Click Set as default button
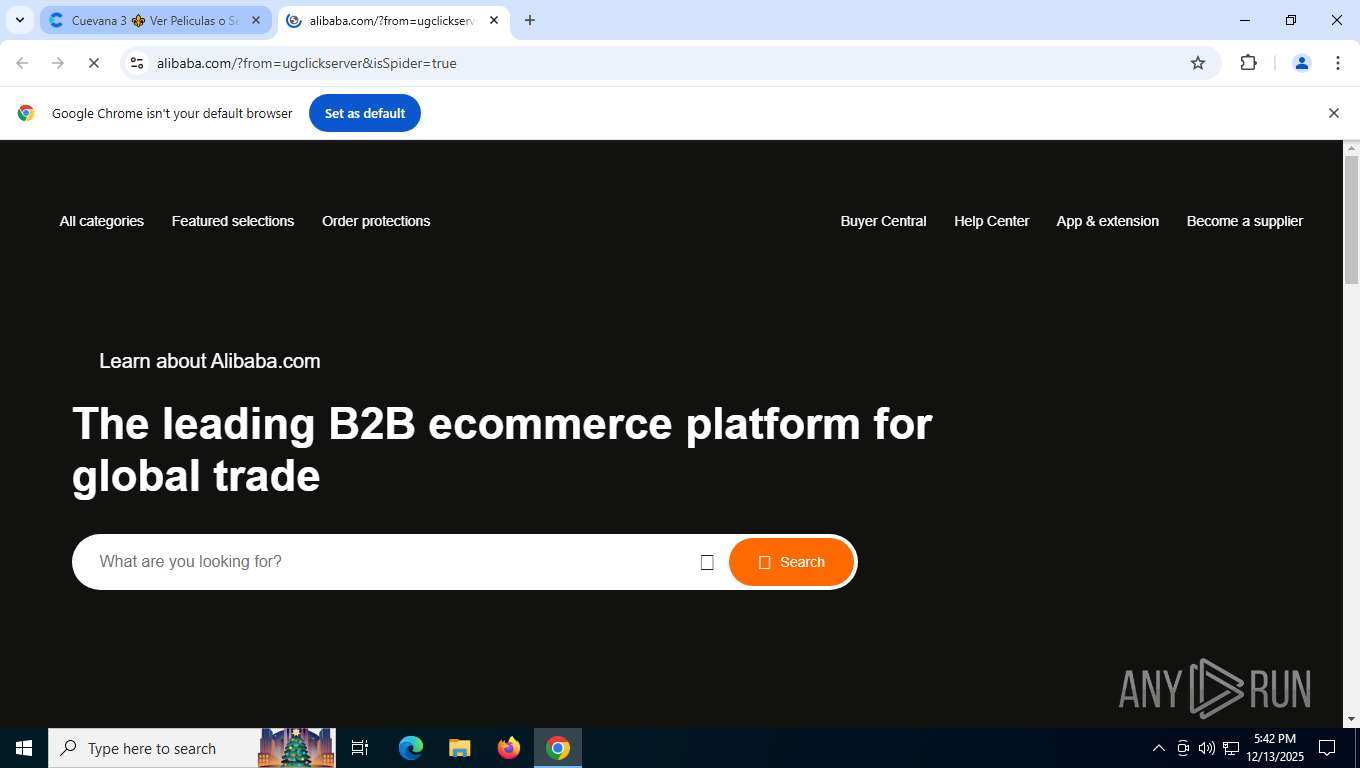The height and width of the screenshot is (768, 1360). (x=364, y=113)
